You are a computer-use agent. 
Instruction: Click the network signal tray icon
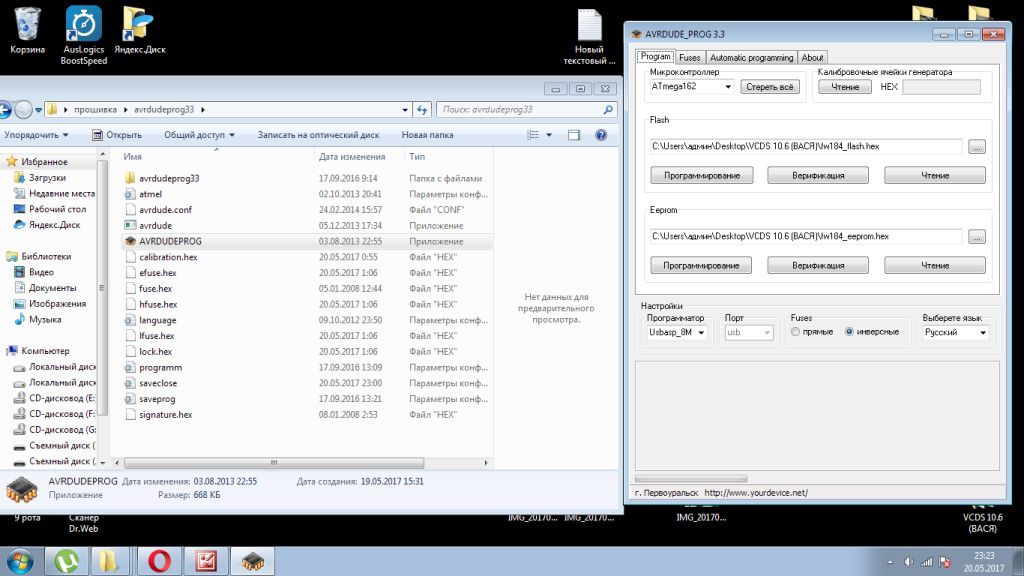(x=927, y=562)
